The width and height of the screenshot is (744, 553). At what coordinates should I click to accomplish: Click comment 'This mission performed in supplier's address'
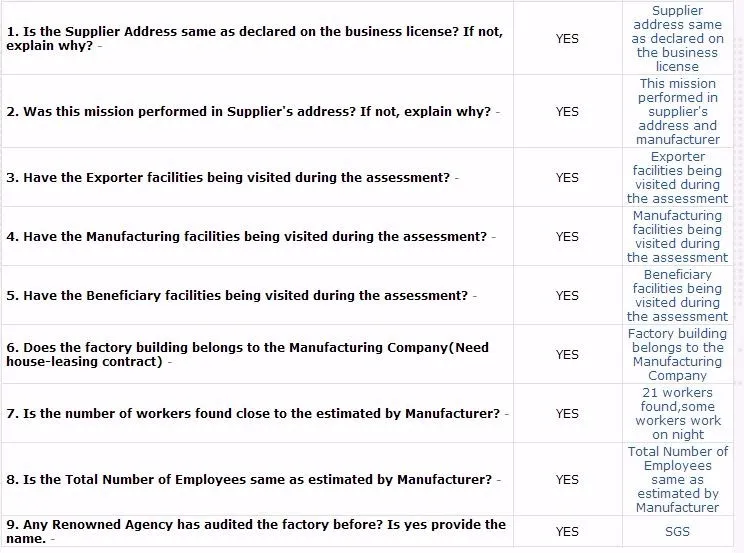point(677,112)
